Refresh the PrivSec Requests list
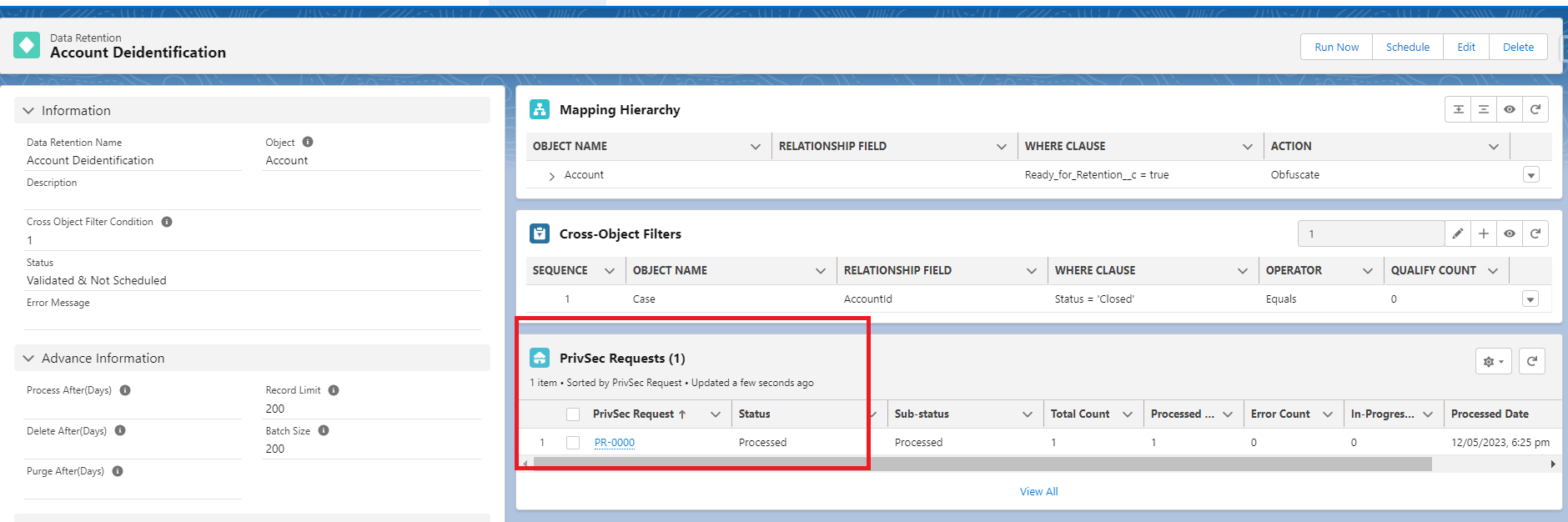Viewport: 1568px width, 522px height. tap(1532, 361)
